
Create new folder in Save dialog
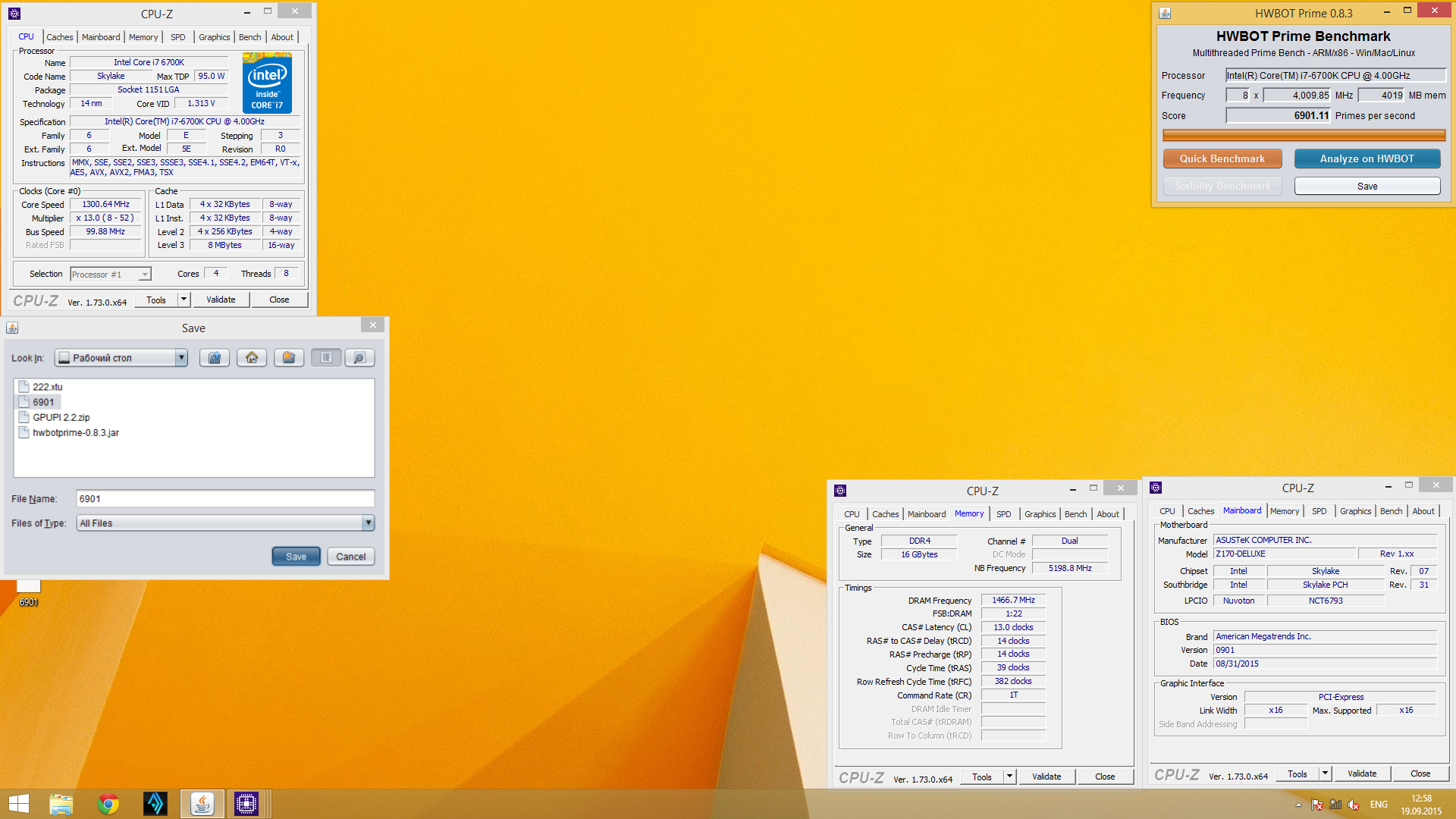tap(289, 358)
